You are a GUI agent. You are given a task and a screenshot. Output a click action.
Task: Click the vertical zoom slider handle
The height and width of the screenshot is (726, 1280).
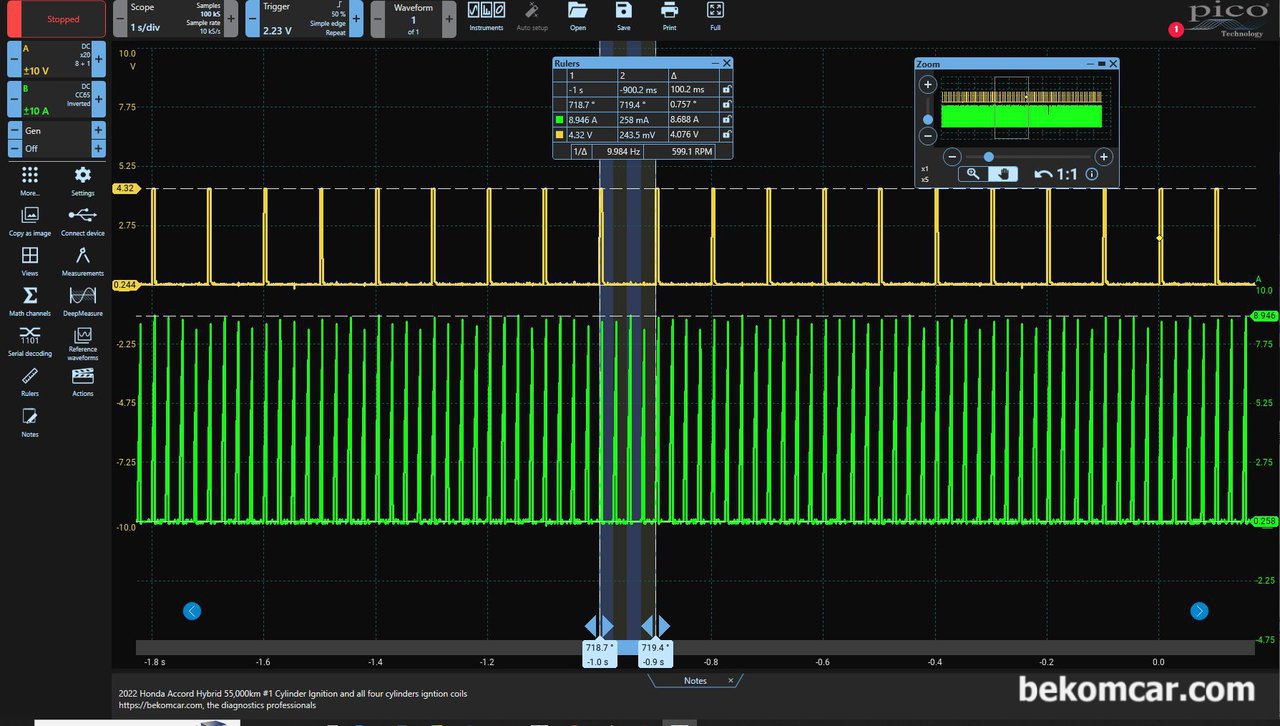tap(928, 119)
